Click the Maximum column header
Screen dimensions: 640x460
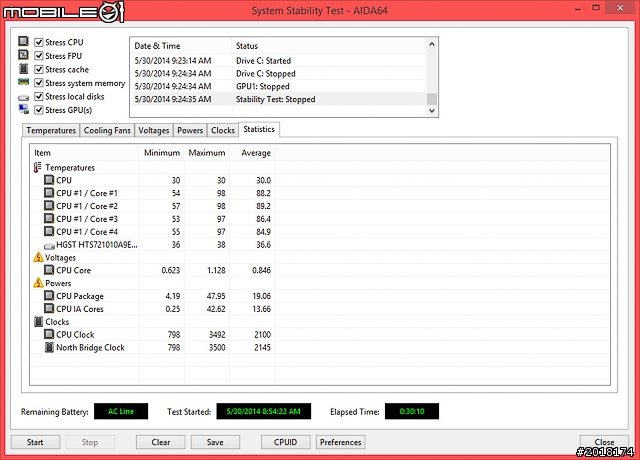click(207, 153)
